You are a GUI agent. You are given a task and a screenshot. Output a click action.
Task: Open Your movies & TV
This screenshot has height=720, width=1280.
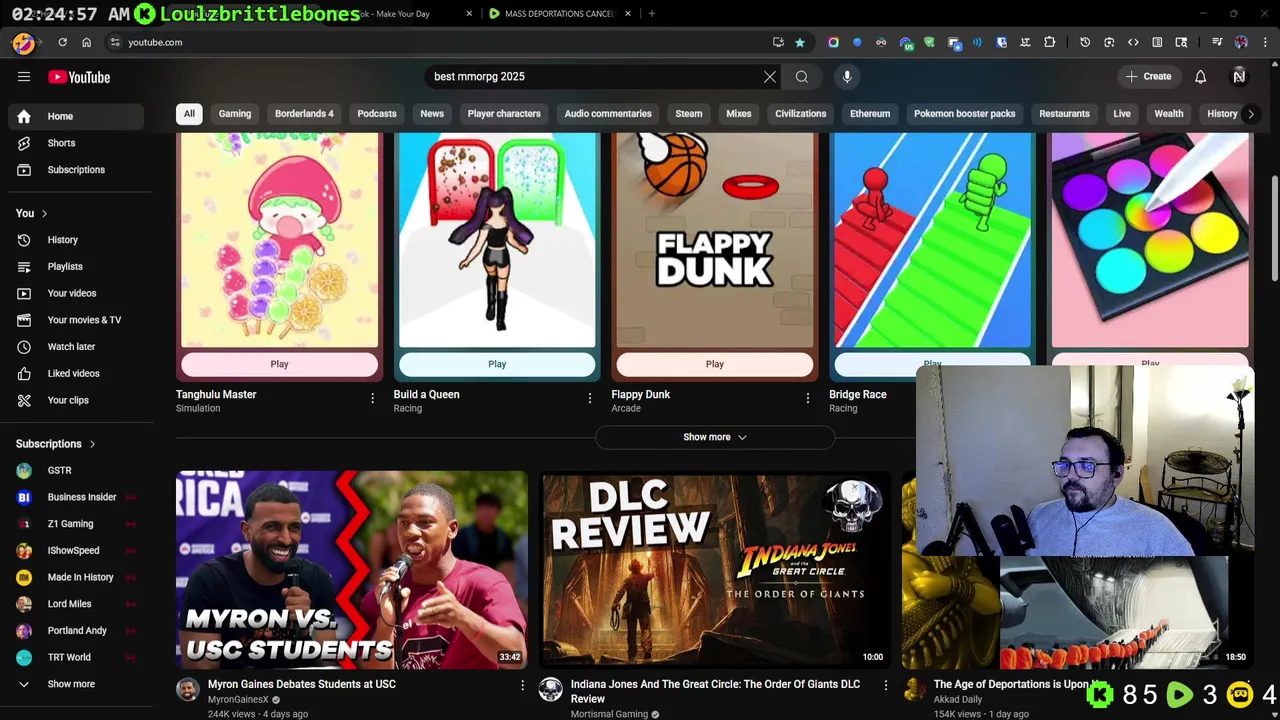[76, 320]
